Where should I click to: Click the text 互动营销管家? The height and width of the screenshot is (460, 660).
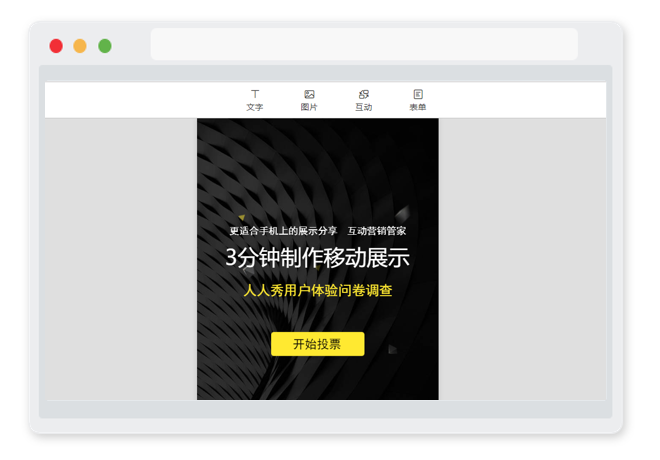(377, 231)
